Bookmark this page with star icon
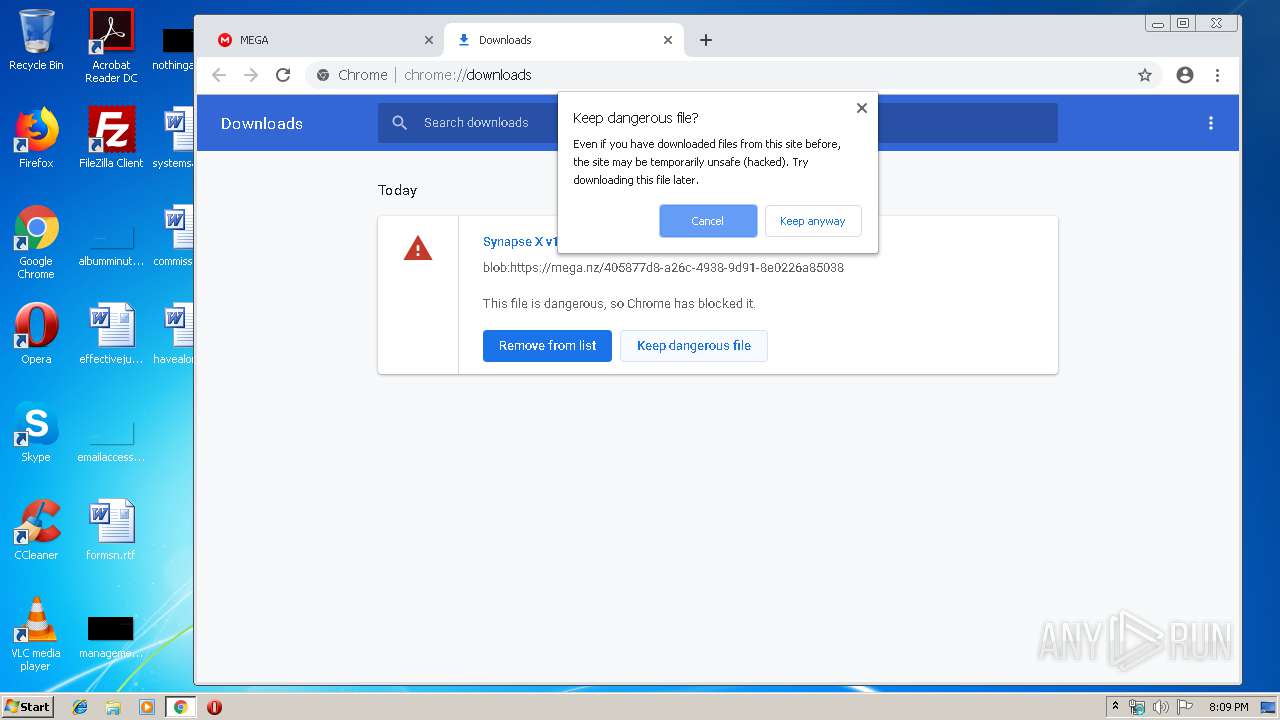 click(1145, 75)
